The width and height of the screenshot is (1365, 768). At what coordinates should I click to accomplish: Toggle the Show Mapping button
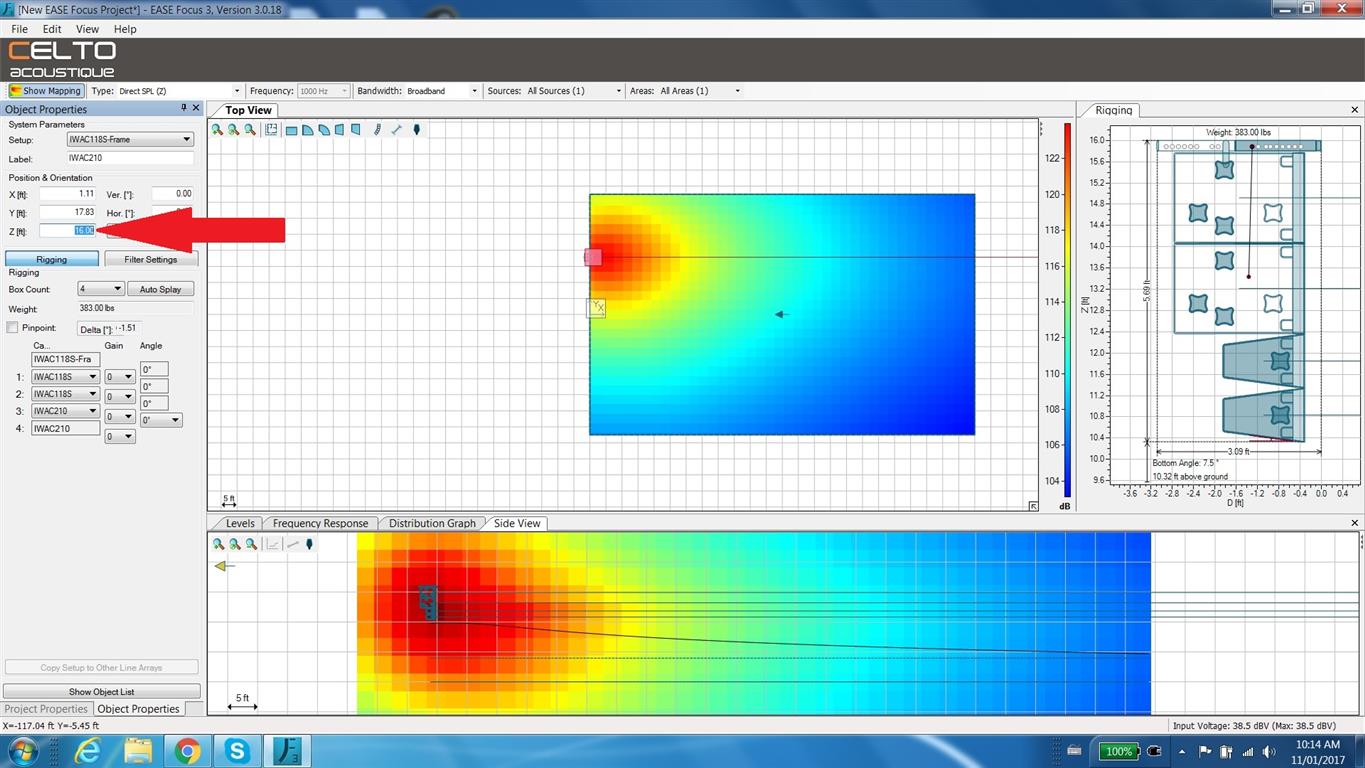pos(45,91)
